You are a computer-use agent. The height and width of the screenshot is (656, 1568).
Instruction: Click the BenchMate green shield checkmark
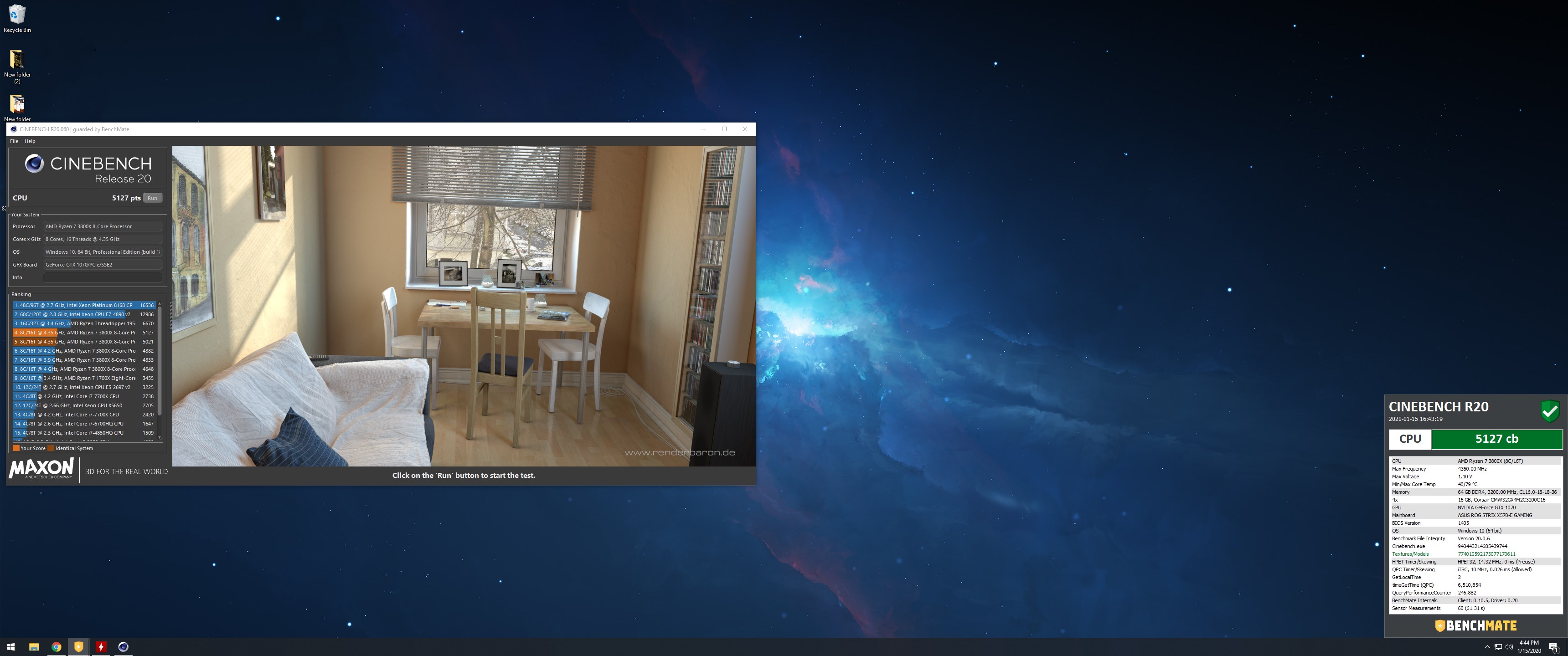pyautogui.click(x=1550, y=411)
